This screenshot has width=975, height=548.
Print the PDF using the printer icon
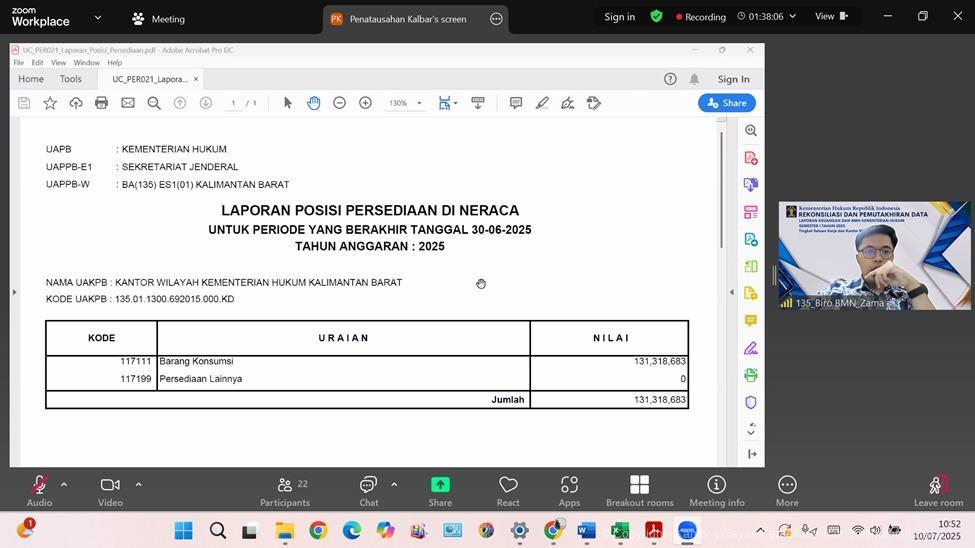pos(101,103)
